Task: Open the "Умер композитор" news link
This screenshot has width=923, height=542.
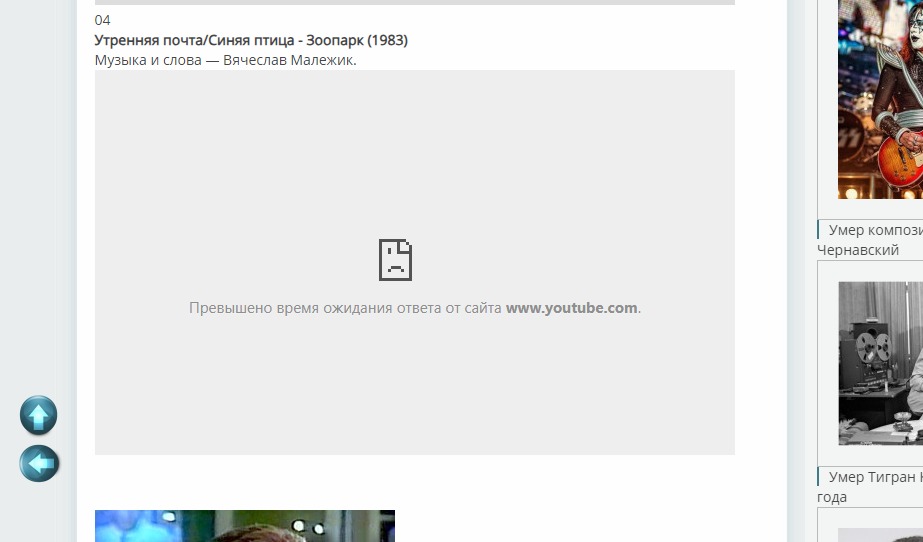Action: click(875, 230)
